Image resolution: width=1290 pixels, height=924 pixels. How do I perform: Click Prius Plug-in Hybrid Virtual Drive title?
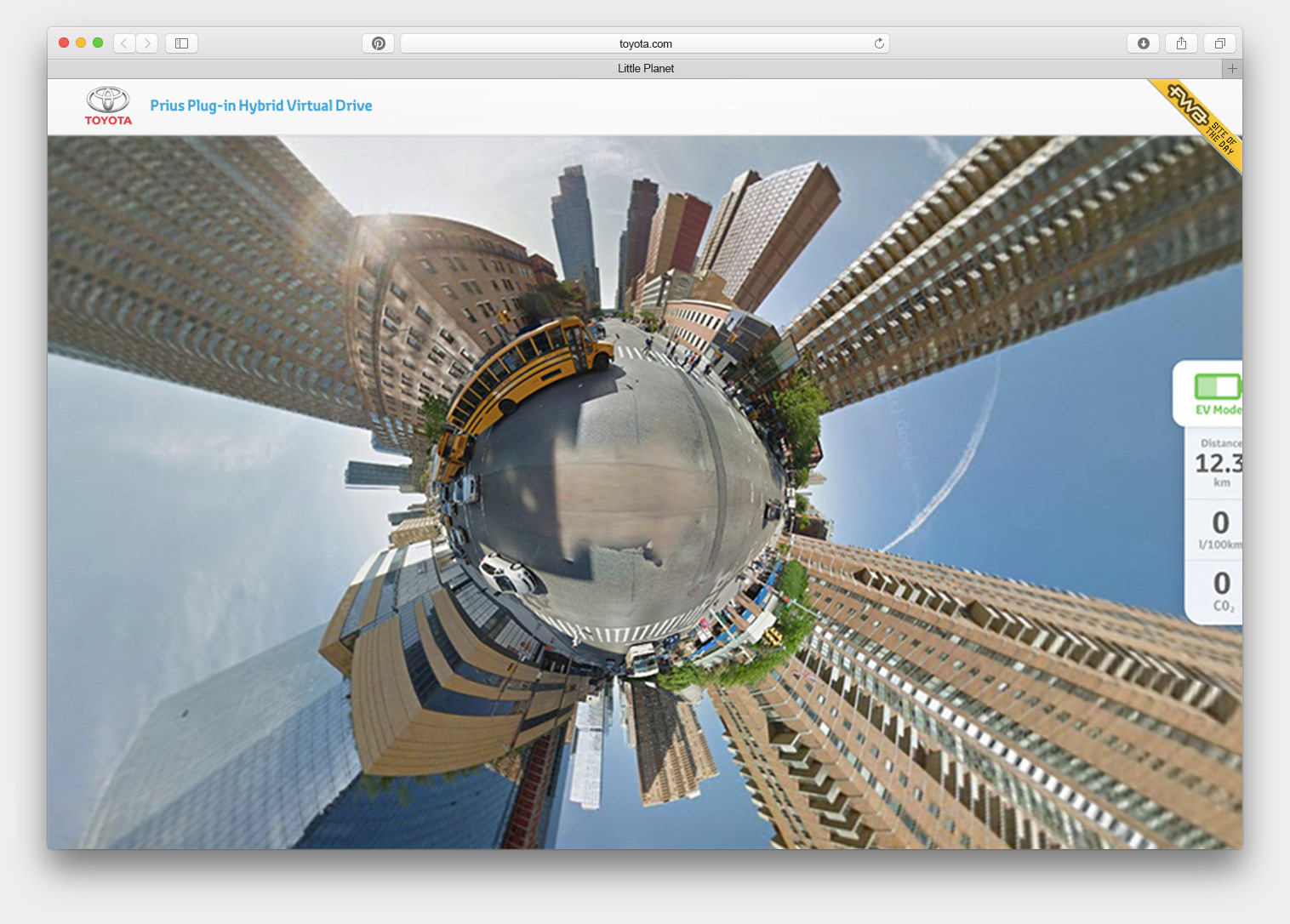pos(261,106)
